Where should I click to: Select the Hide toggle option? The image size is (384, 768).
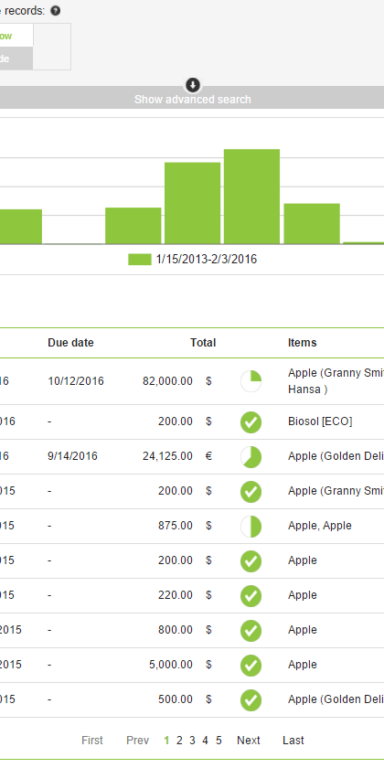point(15,59)
